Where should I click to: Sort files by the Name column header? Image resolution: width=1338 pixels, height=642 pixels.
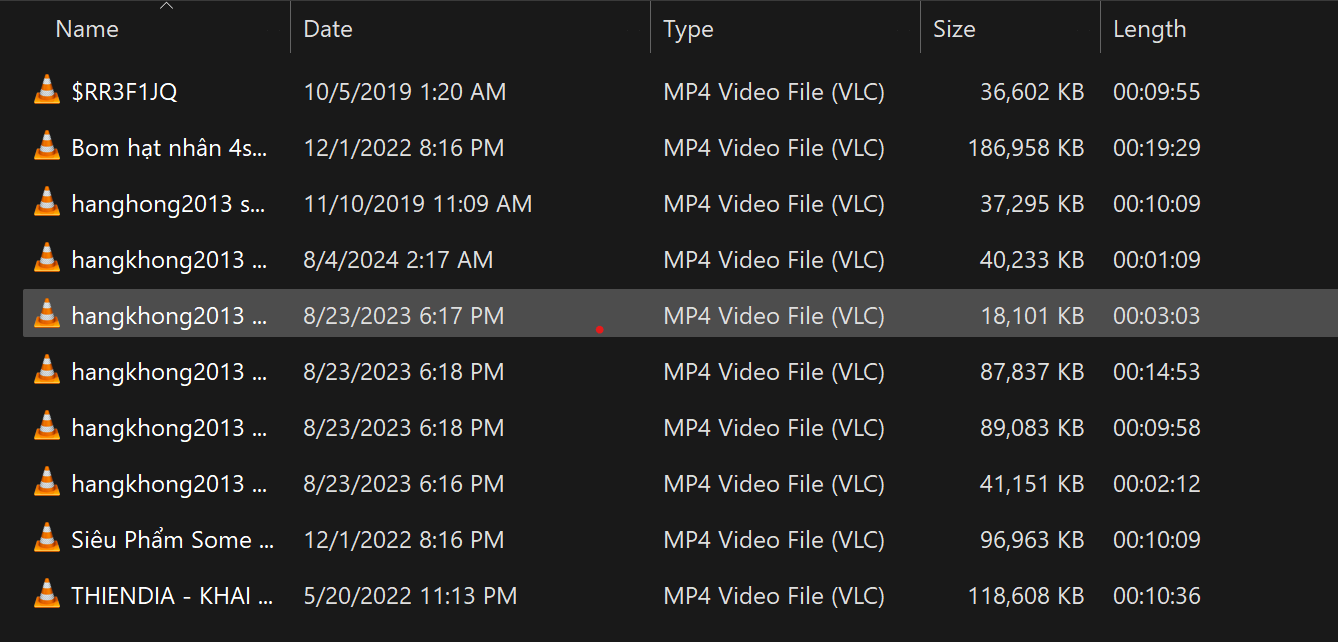tap(87, 29)
